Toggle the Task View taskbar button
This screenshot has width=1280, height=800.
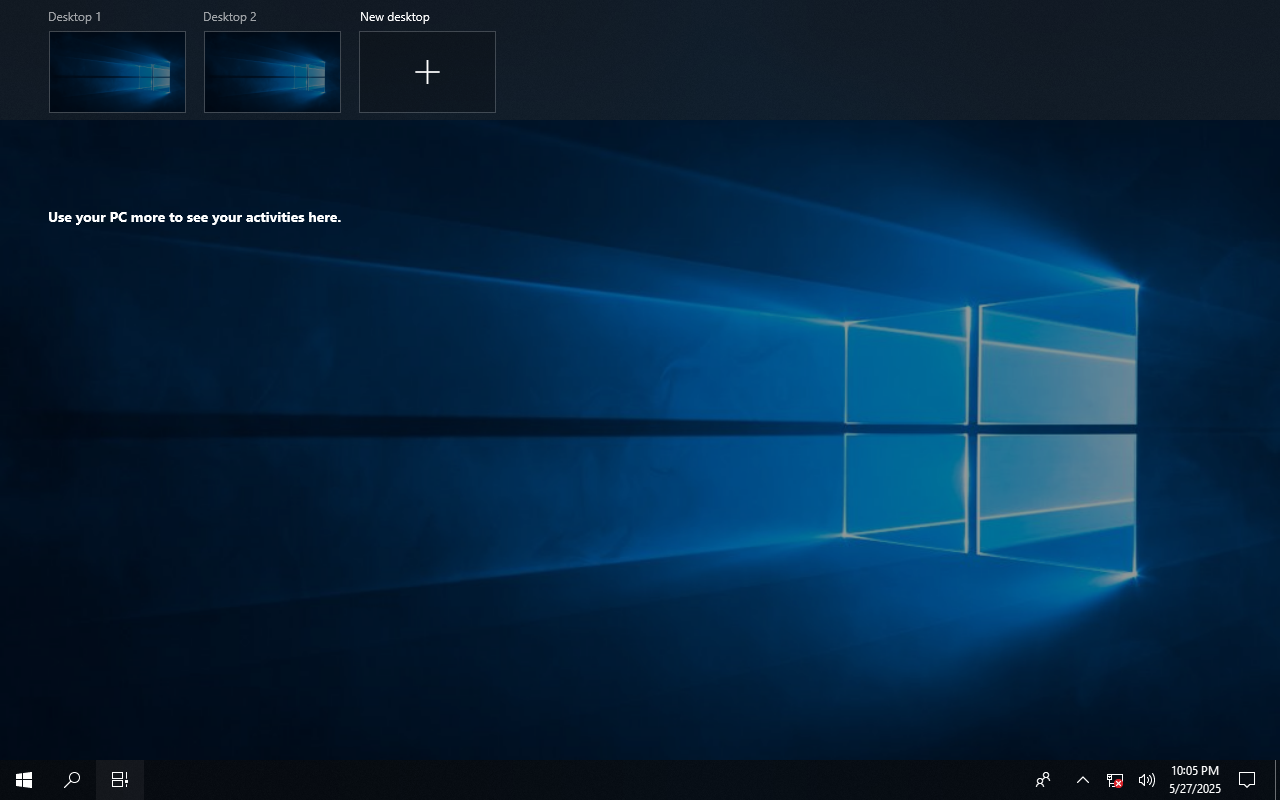coord(120,780)
